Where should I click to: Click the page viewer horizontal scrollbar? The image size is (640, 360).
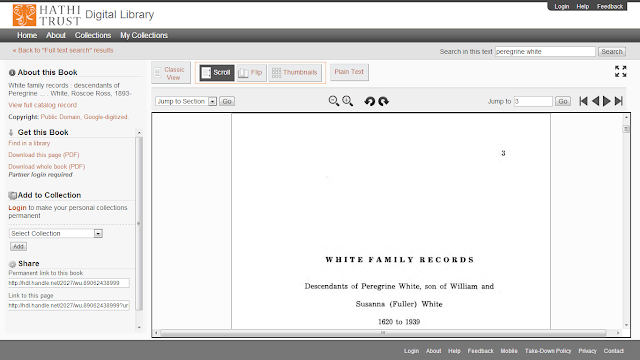(383, 333)
